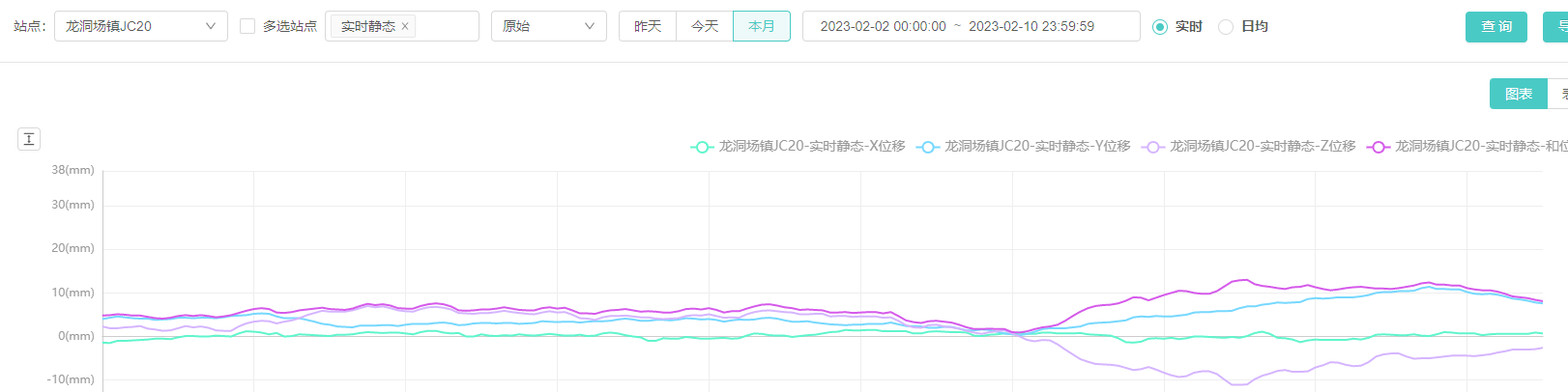Select the 日均 radio button
The height and width of the screenshot is (392, 1568).
coord(1226,27)
